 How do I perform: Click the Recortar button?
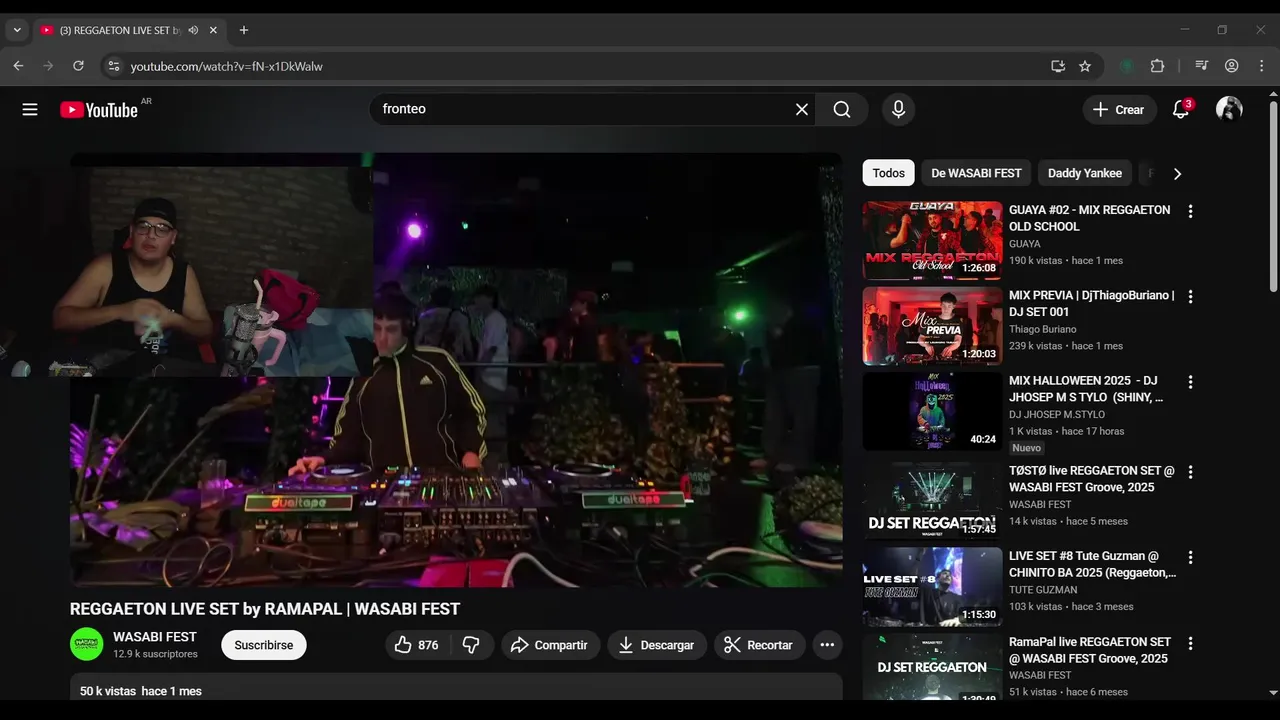tap(759, 645)
